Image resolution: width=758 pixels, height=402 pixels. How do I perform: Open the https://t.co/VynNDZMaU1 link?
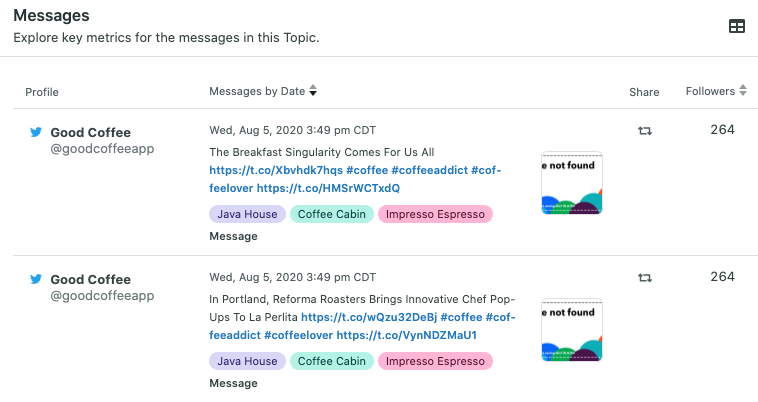coord(407,335)
